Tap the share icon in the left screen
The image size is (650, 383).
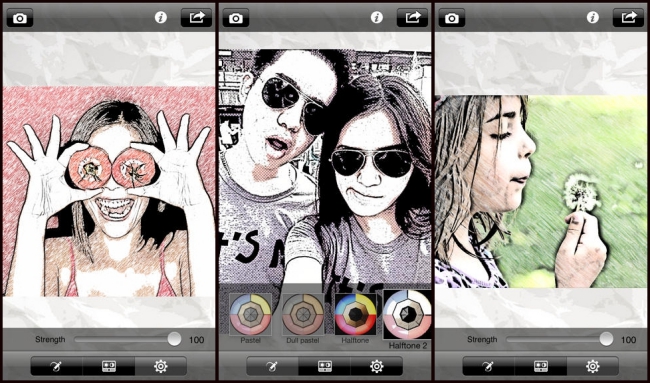coord(196,17)
